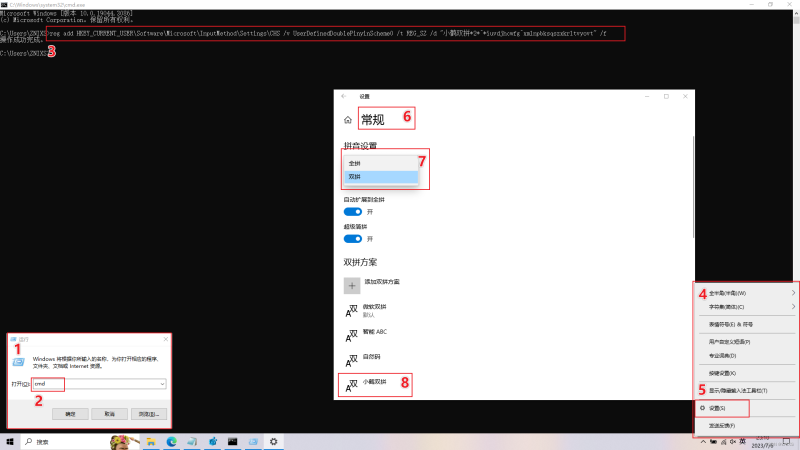This screenshot has width=800, height=450.
Task: Click the Windows Start button
Action: point(10,441)
